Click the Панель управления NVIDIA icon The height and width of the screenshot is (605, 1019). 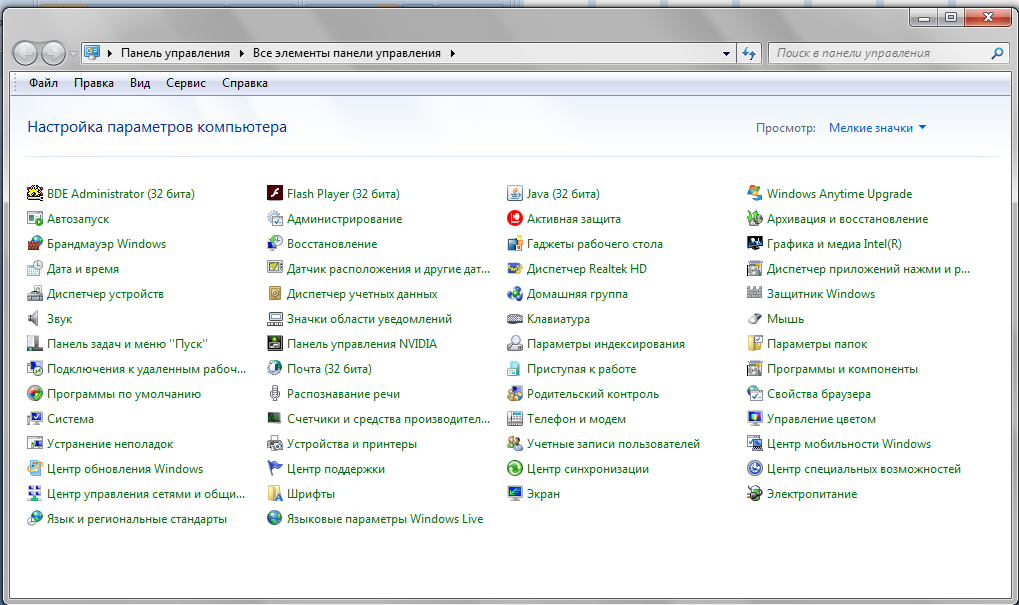coord(275,343)
